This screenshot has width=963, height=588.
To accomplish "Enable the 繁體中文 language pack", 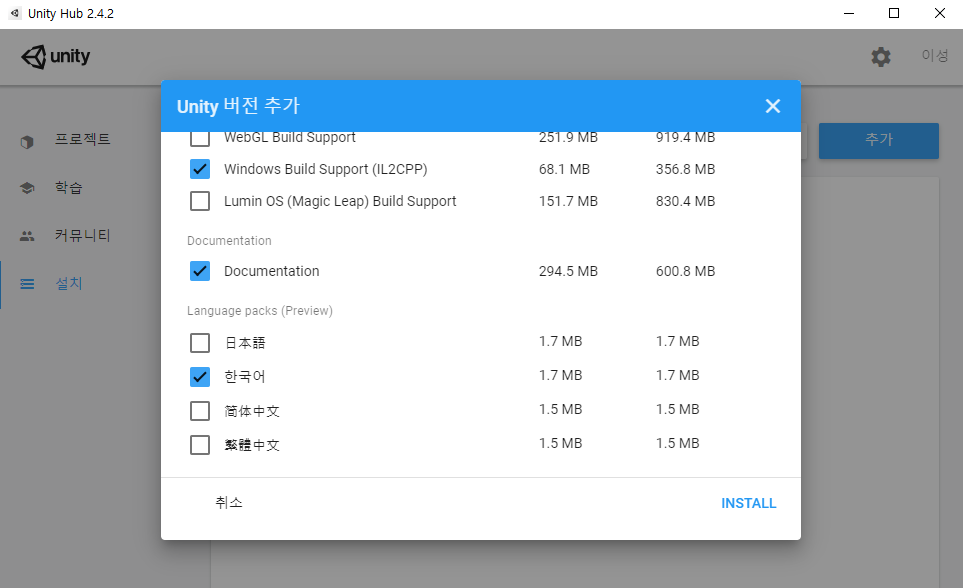I will click(x=200, y=444).
